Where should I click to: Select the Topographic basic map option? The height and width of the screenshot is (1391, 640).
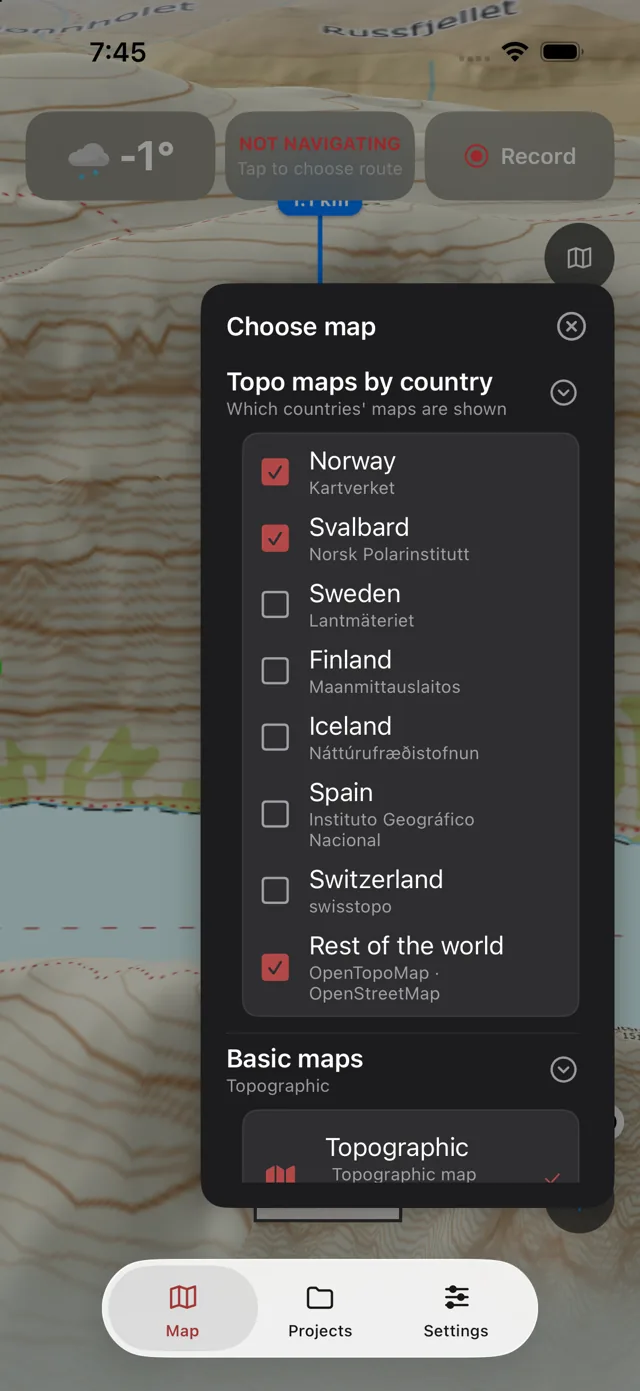click(411, 1147)
